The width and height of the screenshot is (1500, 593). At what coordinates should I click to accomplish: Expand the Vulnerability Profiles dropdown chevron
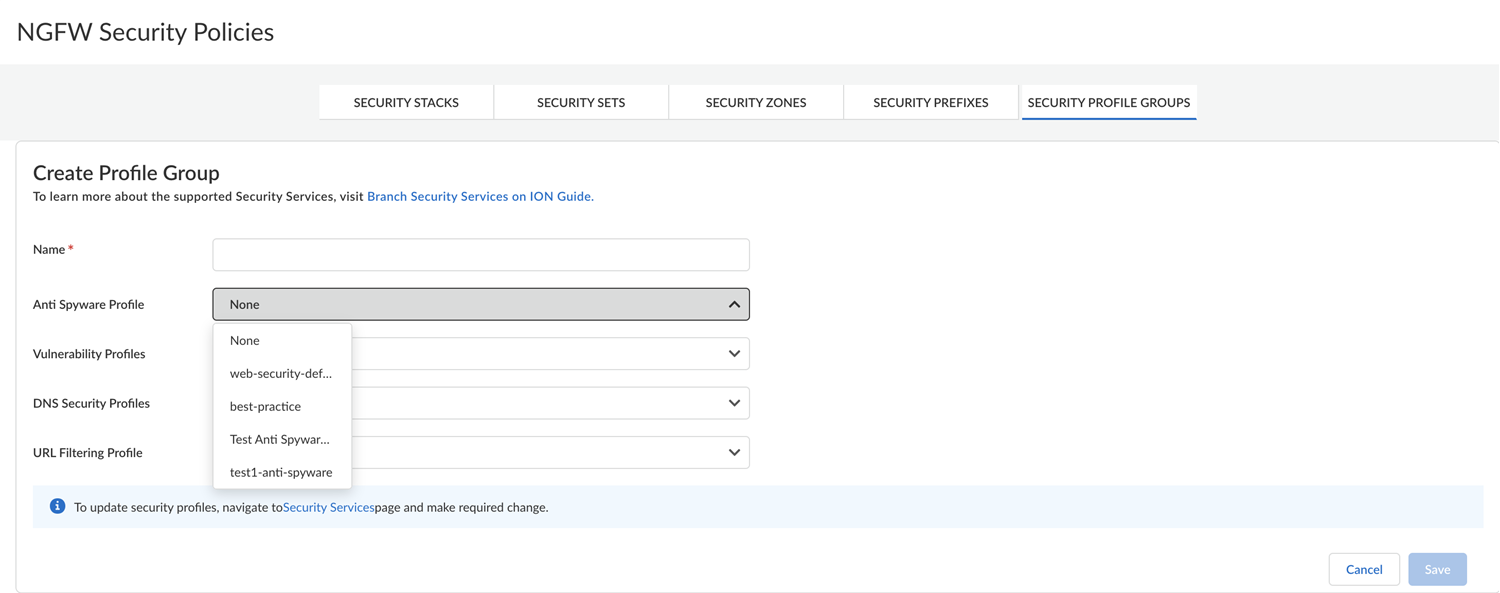pyautogui.click(x=734, y=353)
